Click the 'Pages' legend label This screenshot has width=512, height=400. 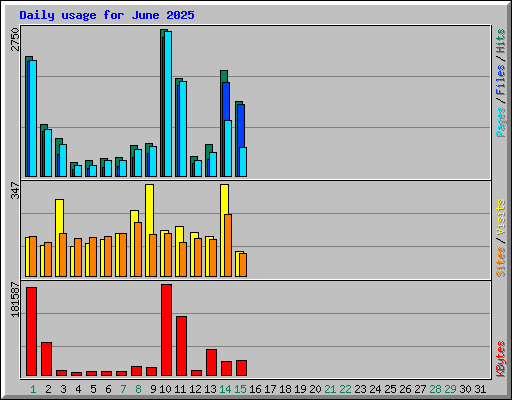[x=500, y=122]
